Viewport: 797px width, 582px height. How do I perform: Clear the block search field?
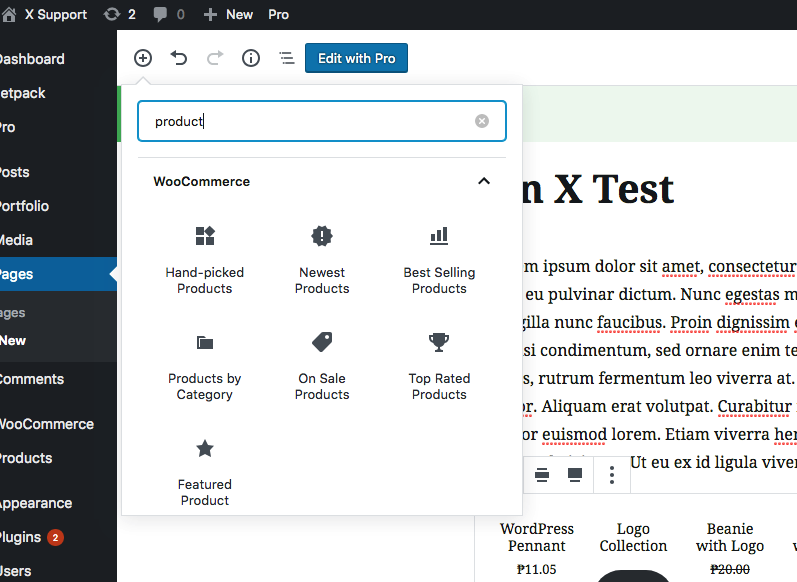pyautogui.click(x=482, y=121)
